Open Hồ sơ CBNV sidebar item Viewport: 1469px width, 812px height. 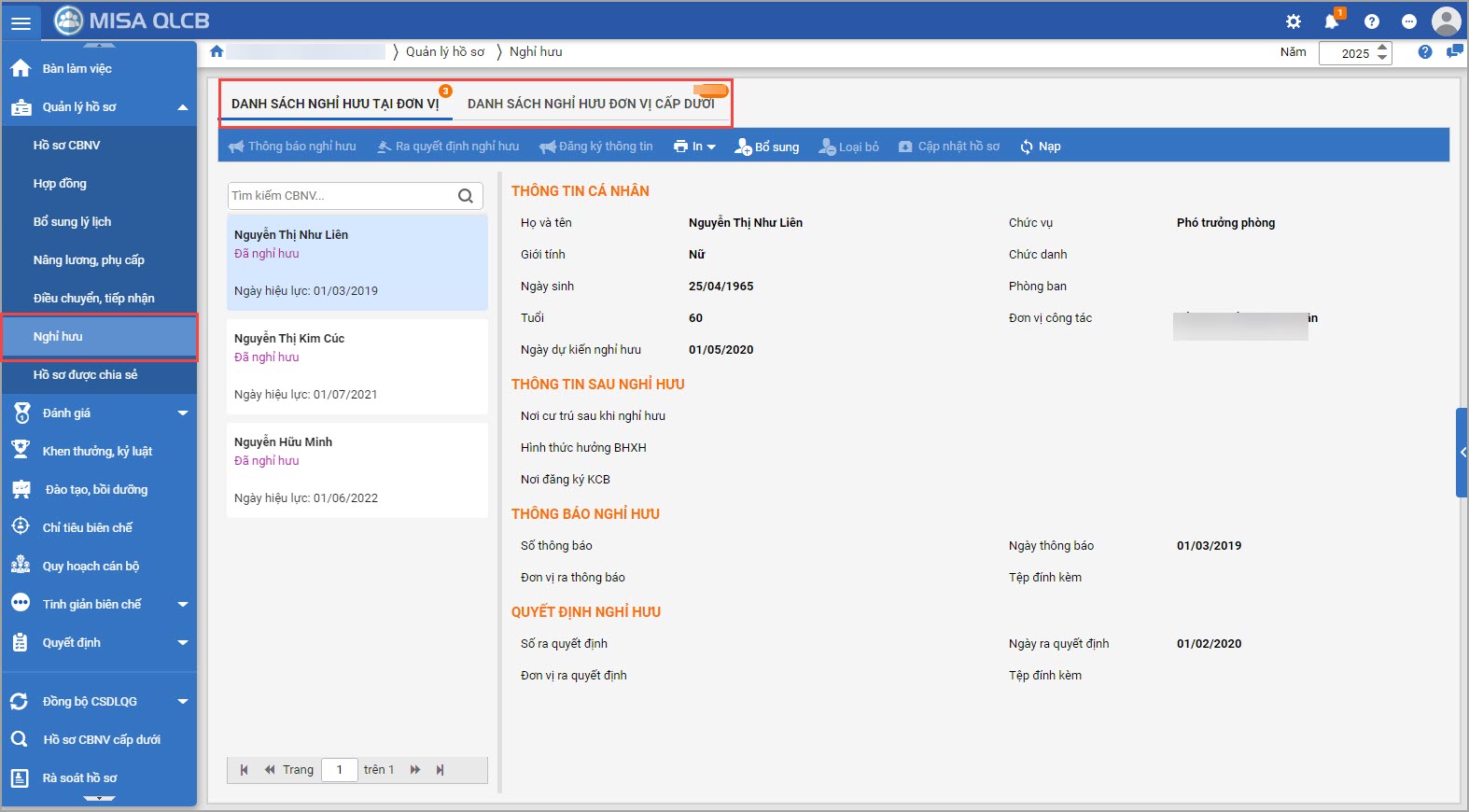[99, 145]
